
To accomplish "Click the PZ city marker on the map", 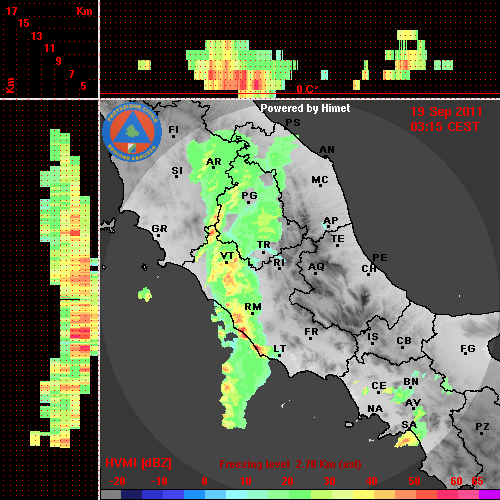I will click(x=481, y=433).
